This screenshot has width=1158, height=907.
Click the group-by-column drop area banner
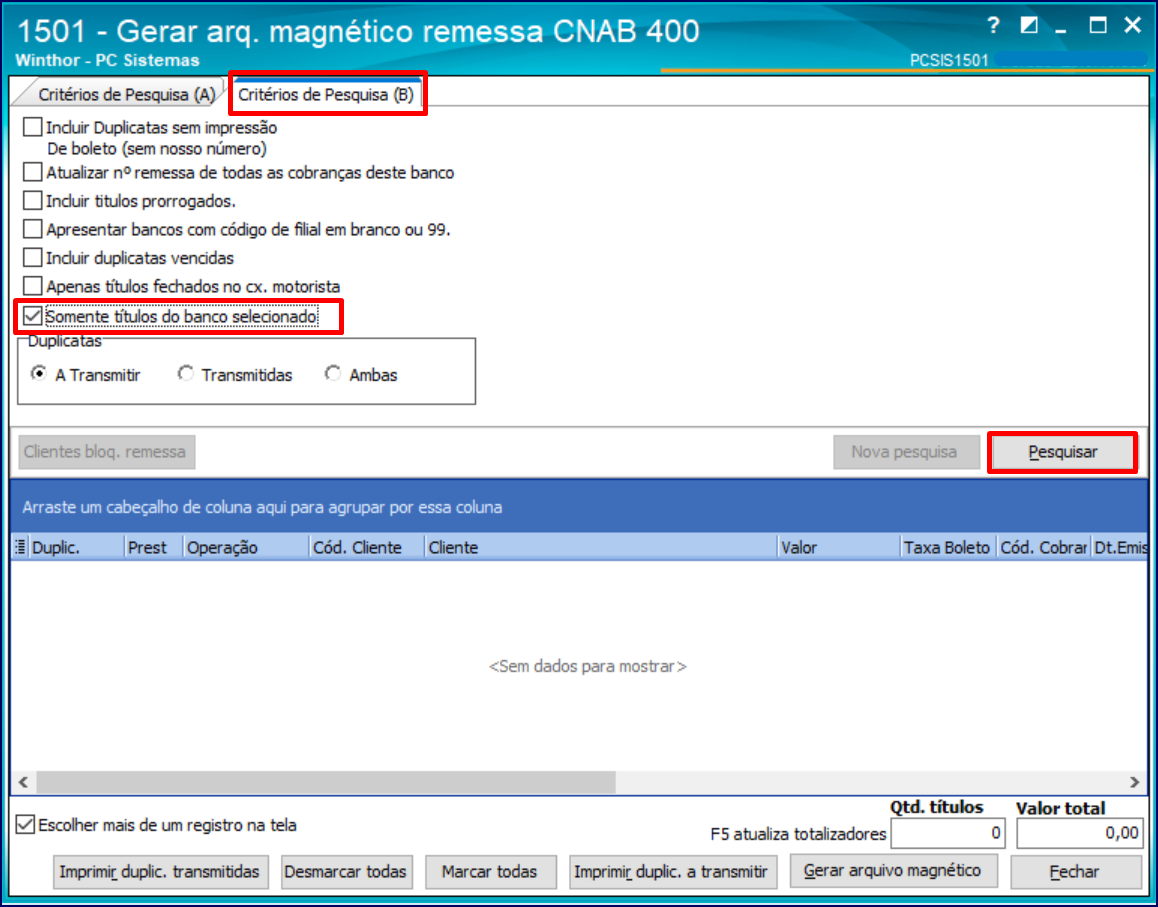point(579,507)
